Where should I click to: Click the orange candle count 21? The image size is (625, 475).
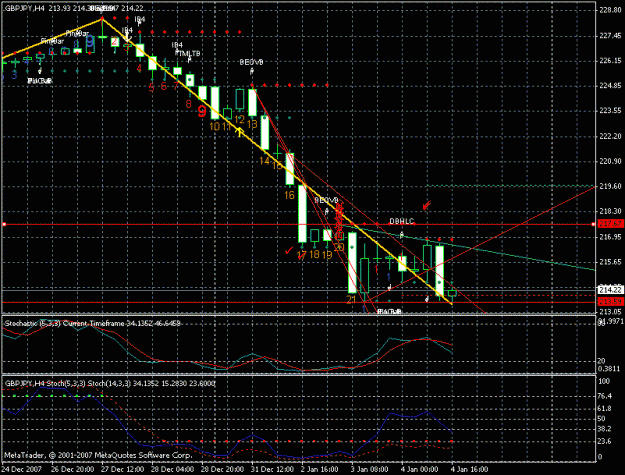pyautogui.click(x=351, y=299)
